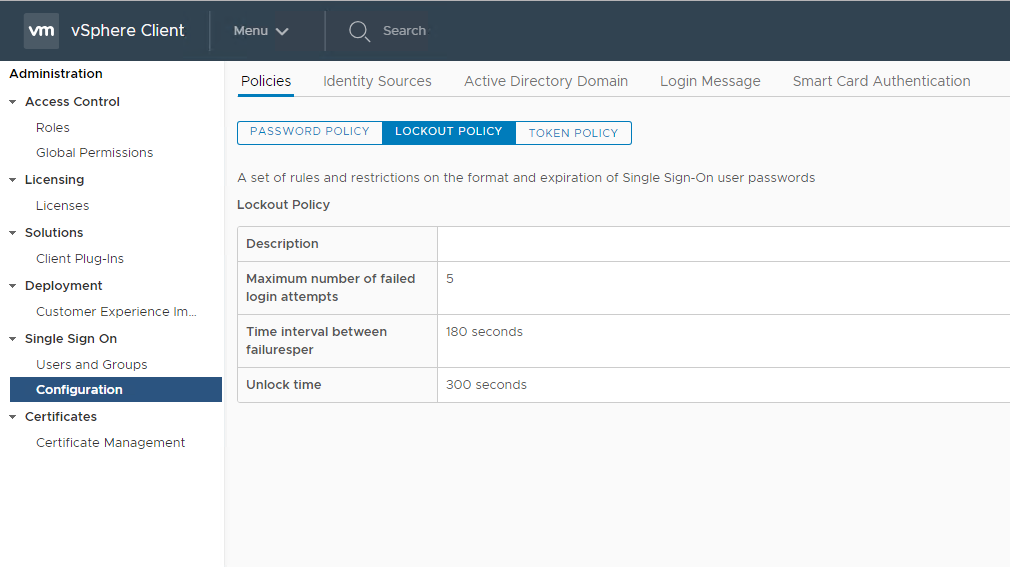The image size is (1010, 567).
Task: Open Client Plug-Ins under Solutions
Action: point(80,259)
